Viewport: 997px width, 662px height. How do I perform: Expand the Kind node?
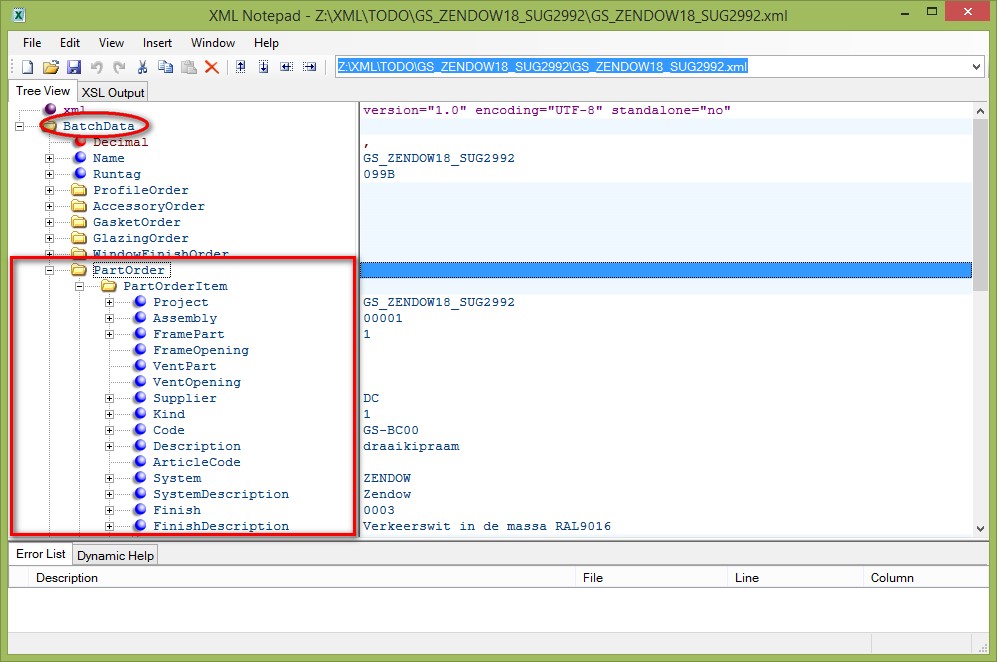point(109,414)
